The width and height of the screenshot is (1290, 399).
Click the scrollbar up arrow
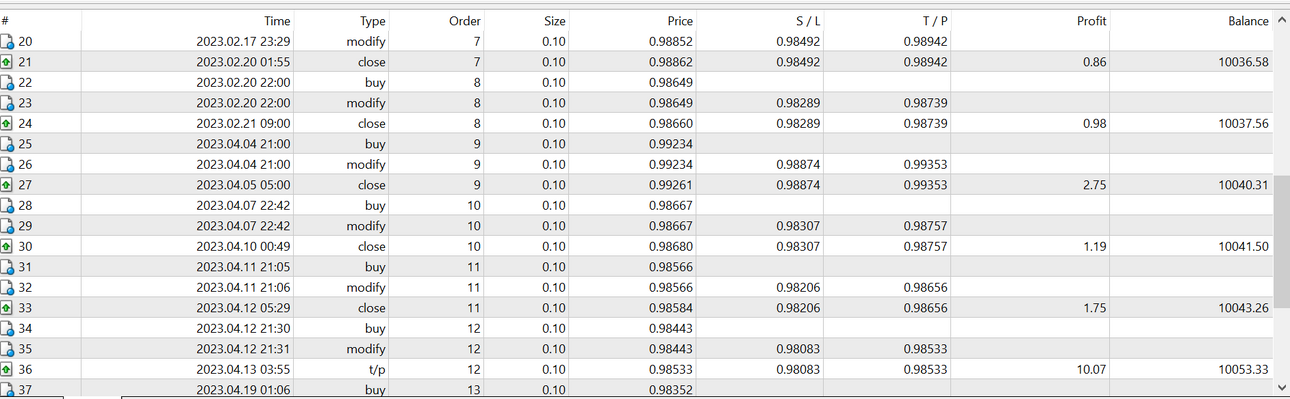point(1281,21)
